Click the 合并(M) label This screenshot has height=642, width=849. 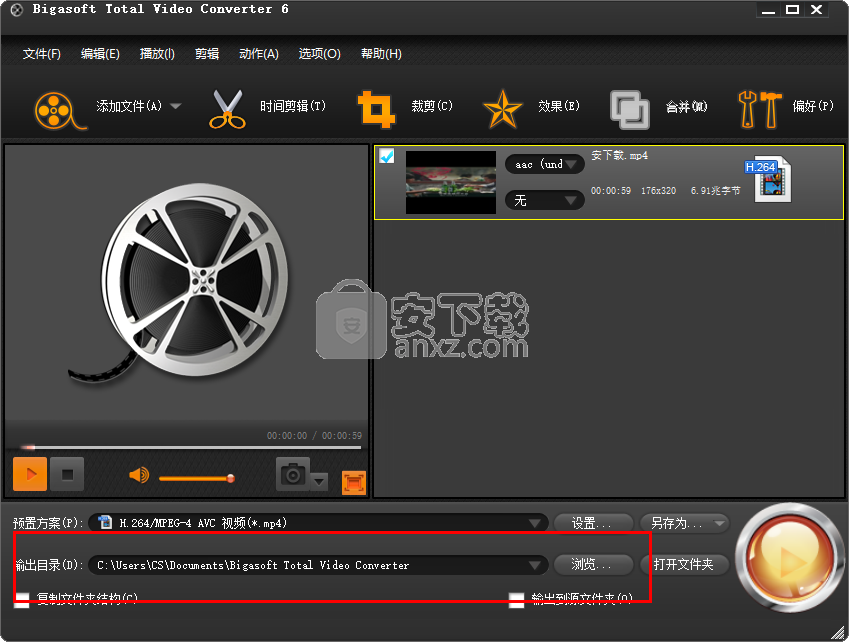687,107
